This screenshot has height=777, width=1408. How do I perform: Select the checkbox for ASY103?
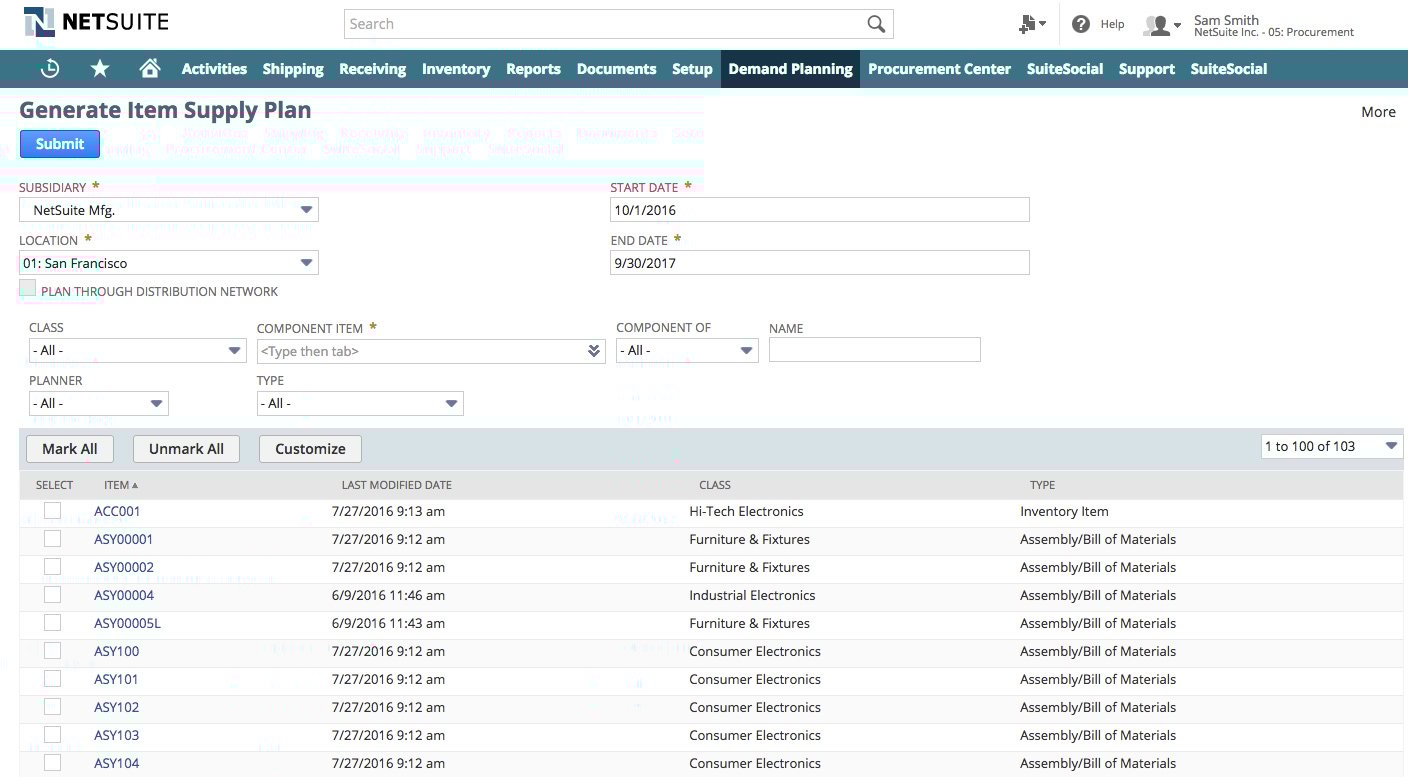pos(52,735)
